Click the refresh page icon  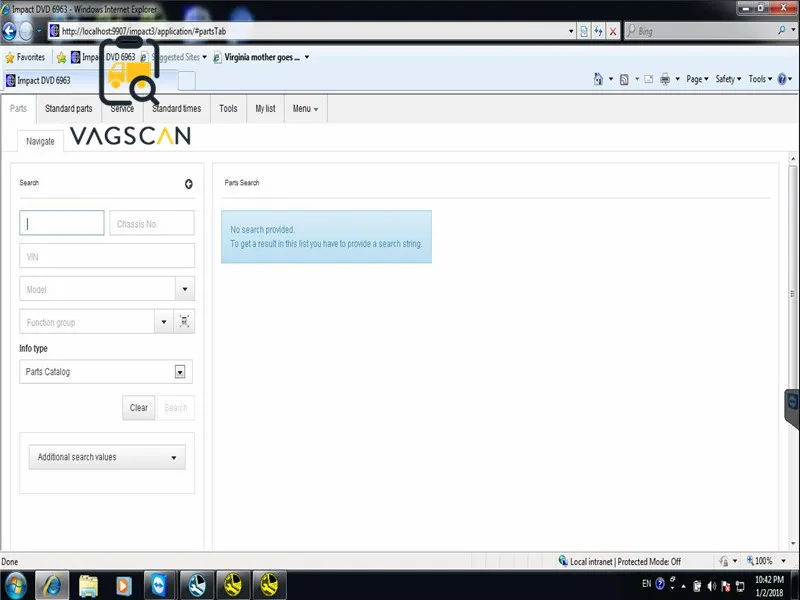point(598,31)
